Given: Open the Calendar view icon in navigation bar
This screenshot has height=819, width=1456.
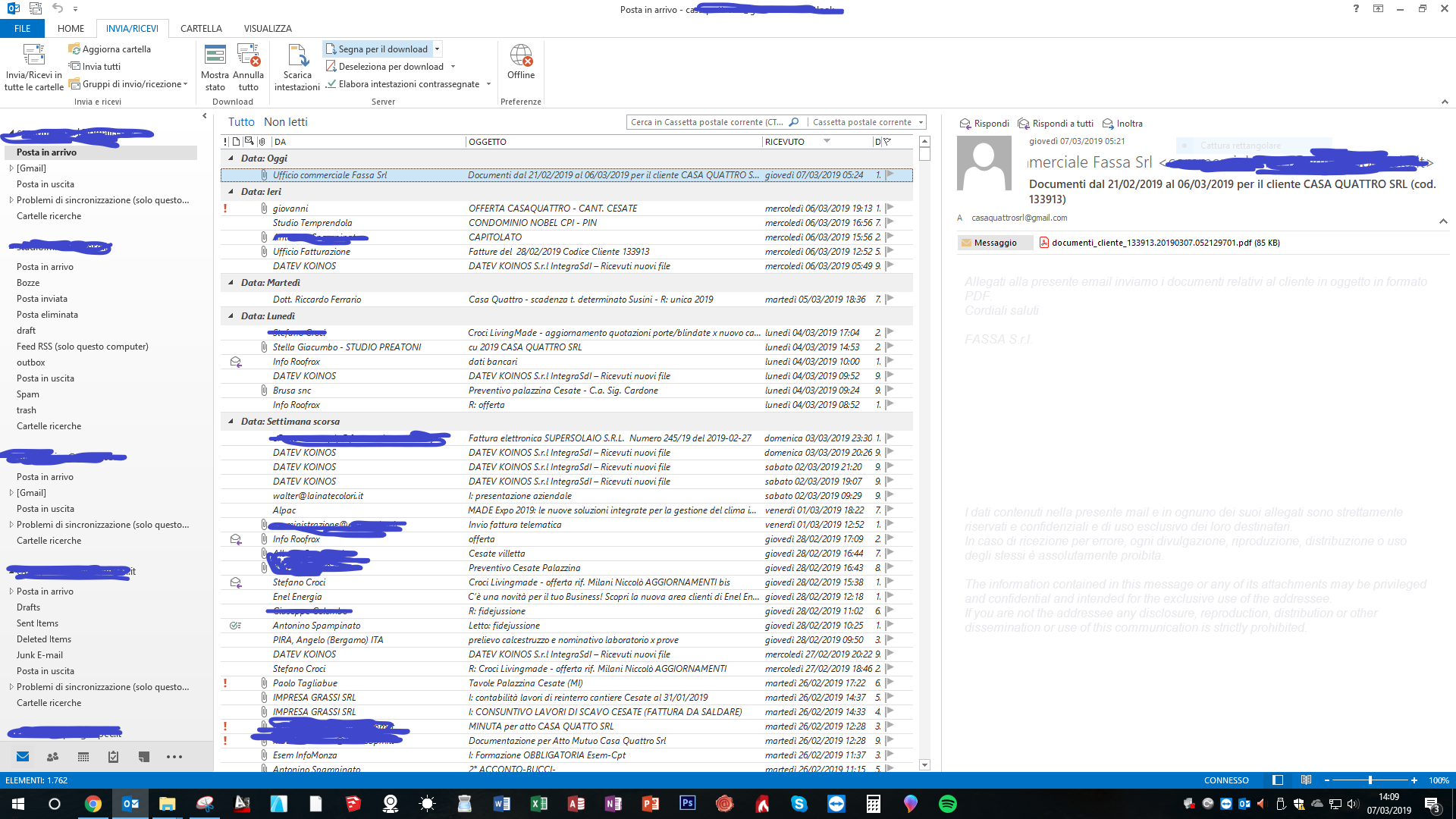Looking at the screenshot, I should [x=83, y=757].
